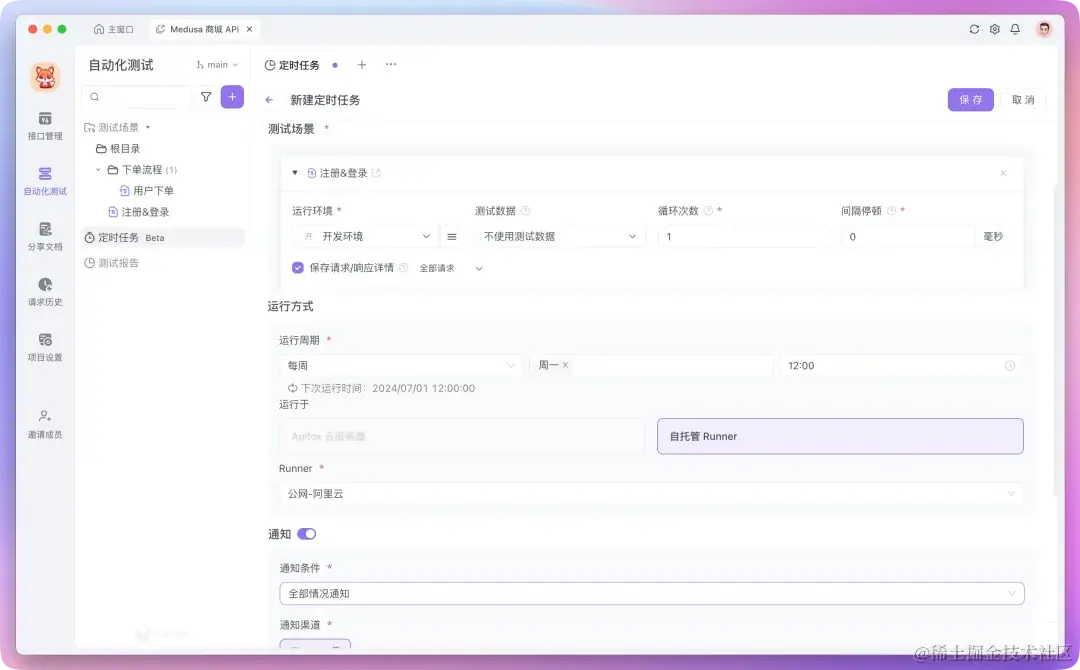Open 项目设置 from the sidebar
The image size is (1080, 670).
pyautogui.click(x=44, y=348)
